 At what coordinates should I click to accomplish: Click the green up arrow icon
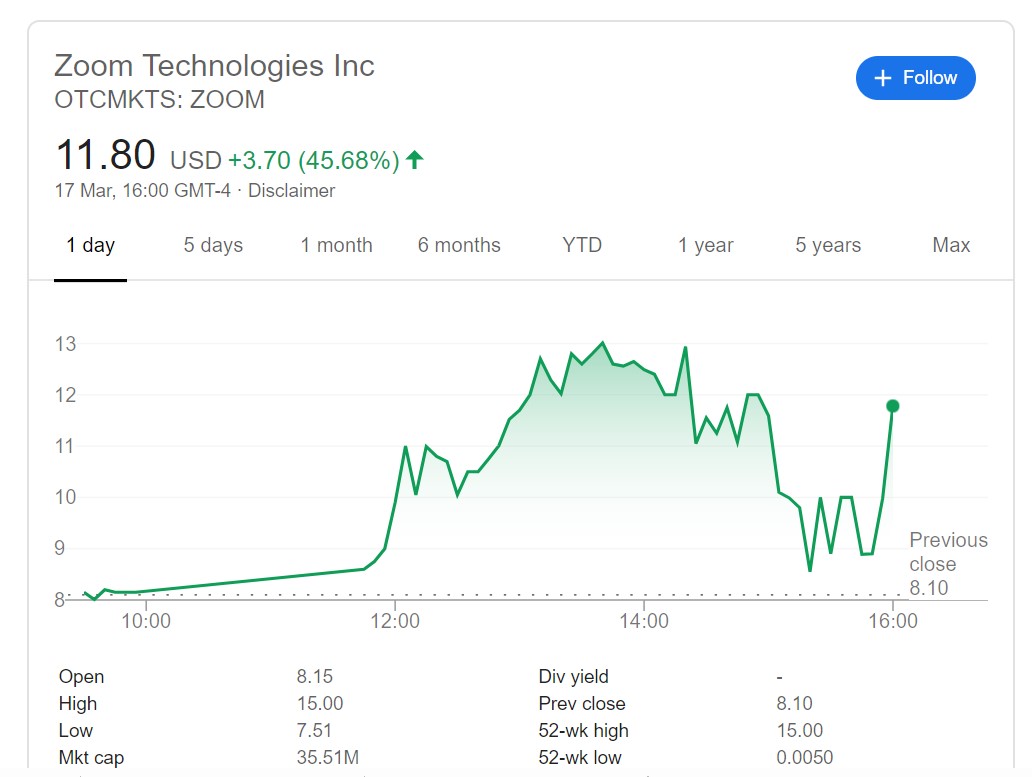point(415,159)
